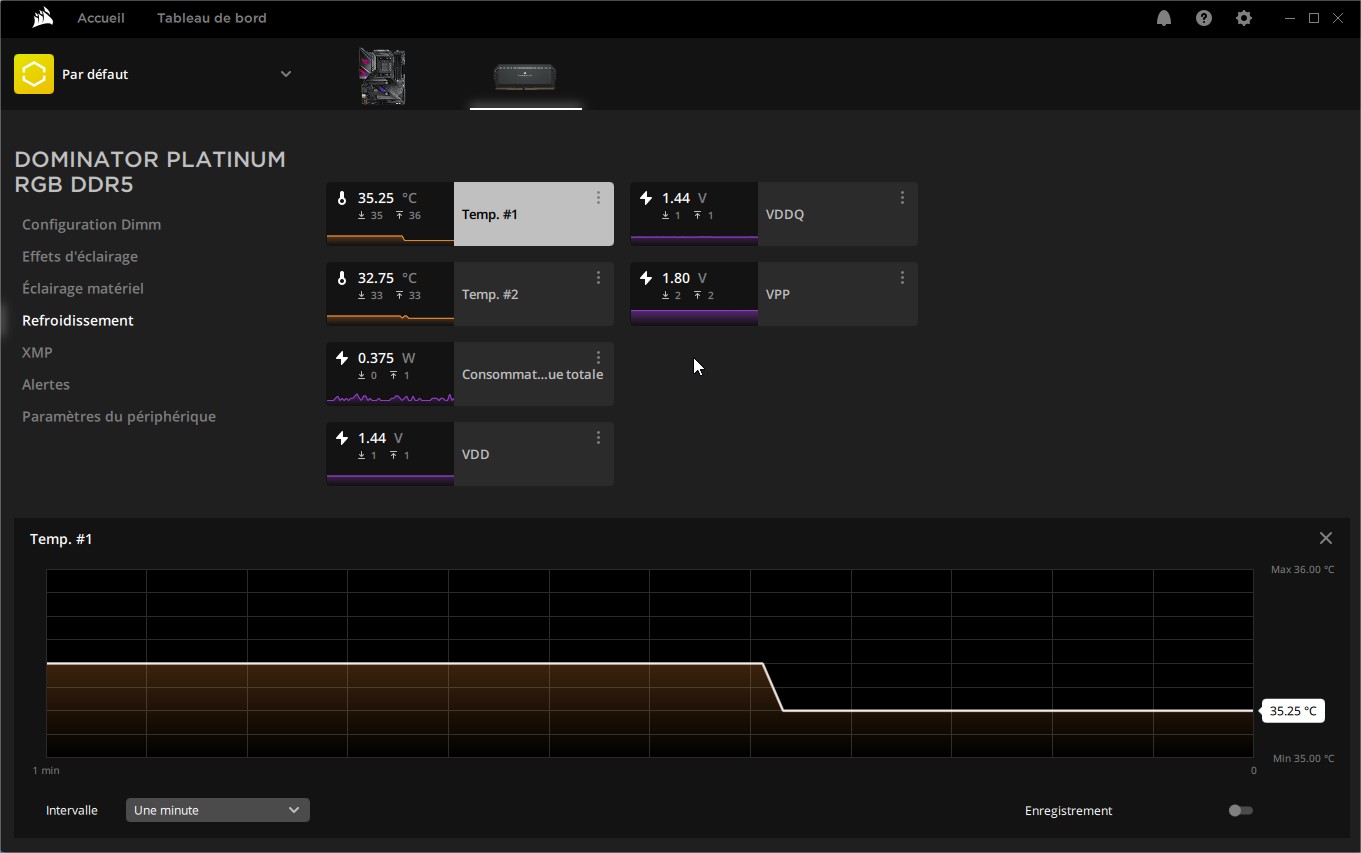Open Éclairage matériel section
1361x853 pixels.
click(x=83, y=289)
